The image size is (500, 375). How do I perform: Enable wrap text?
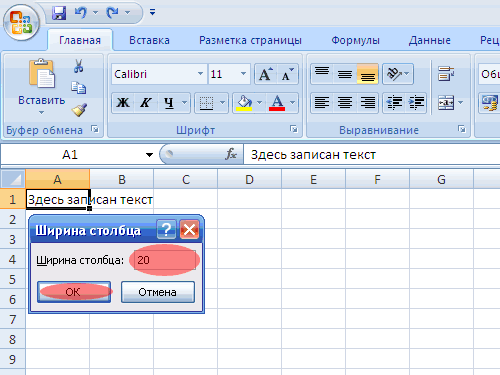[446, 74]
